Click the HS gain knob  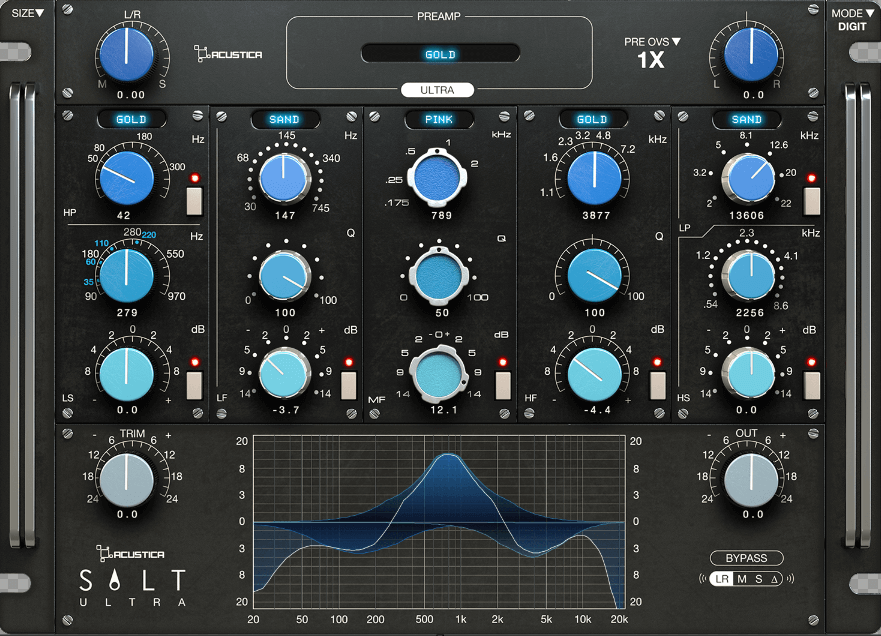[x=749, y=373]
